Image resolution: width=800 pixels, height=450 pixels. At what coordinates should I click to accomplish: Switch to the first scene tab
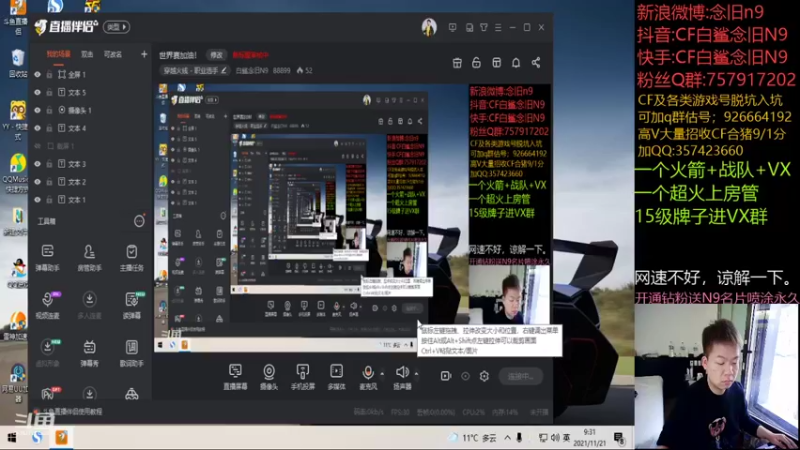[x=59, y=54]
